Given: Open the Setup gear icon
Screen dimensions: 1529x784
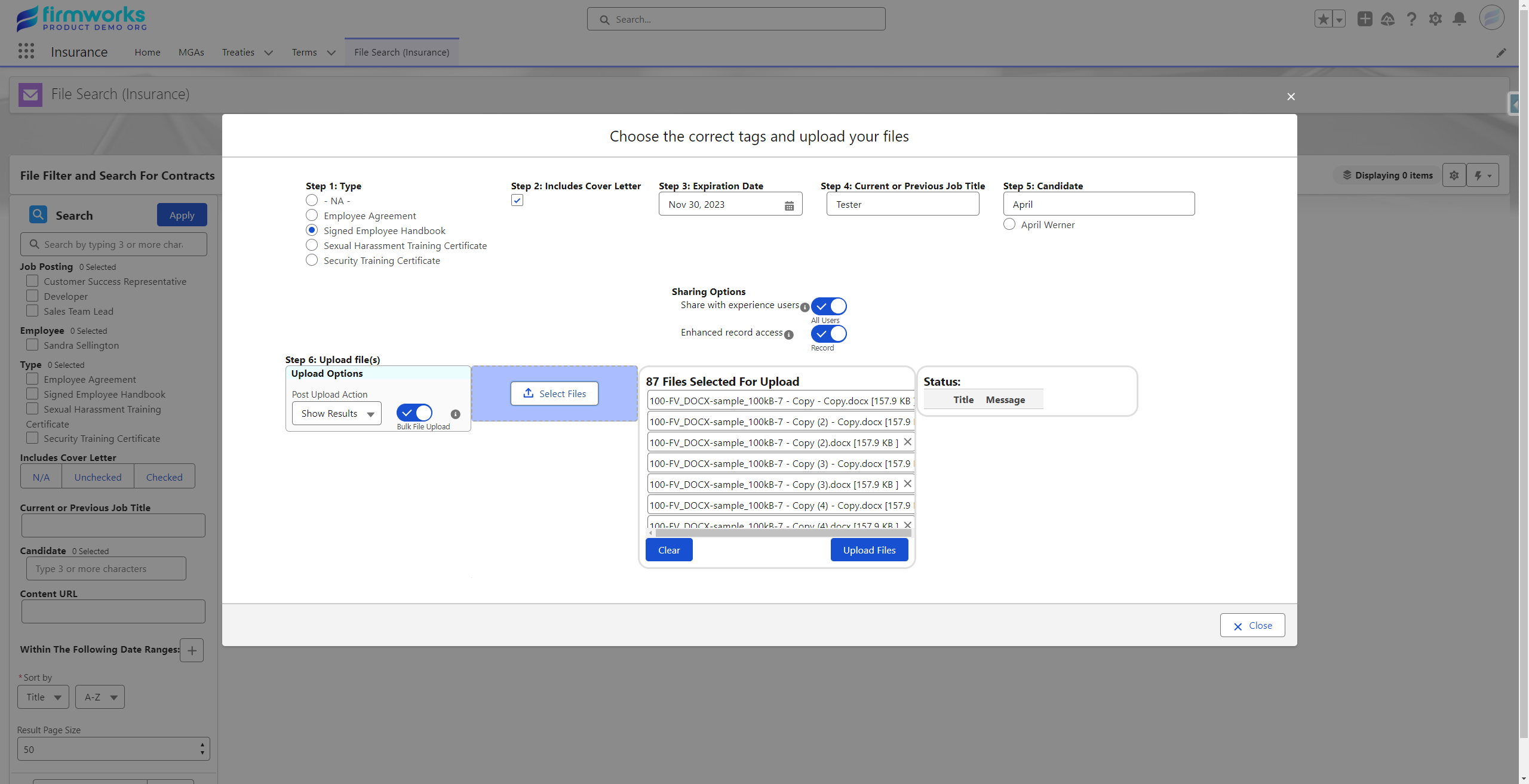Looking at the screenshot, I should pyautogui.click(x=1435, y=19).
